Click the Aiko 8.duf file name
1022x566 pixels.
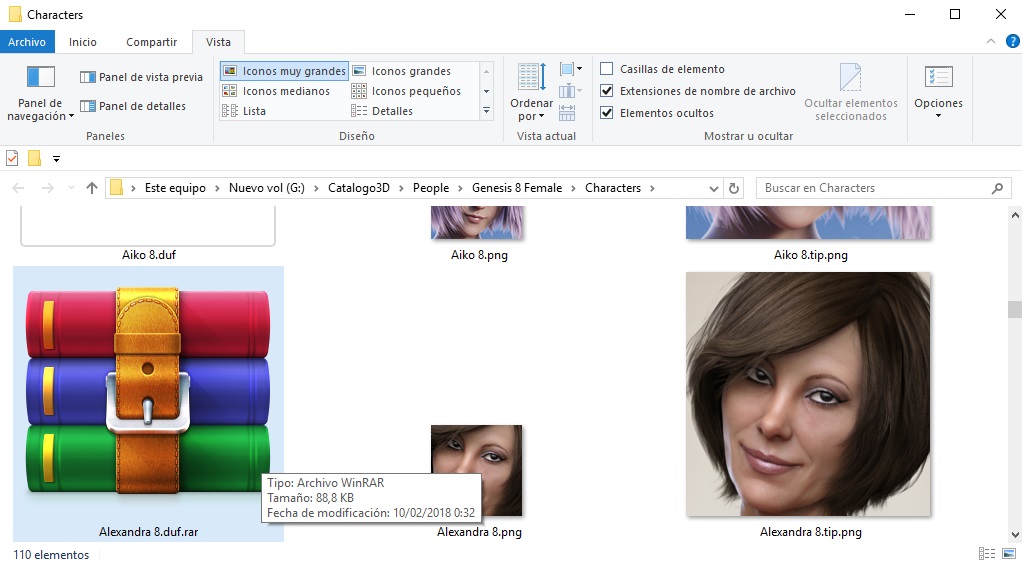[x=149, y=255]
